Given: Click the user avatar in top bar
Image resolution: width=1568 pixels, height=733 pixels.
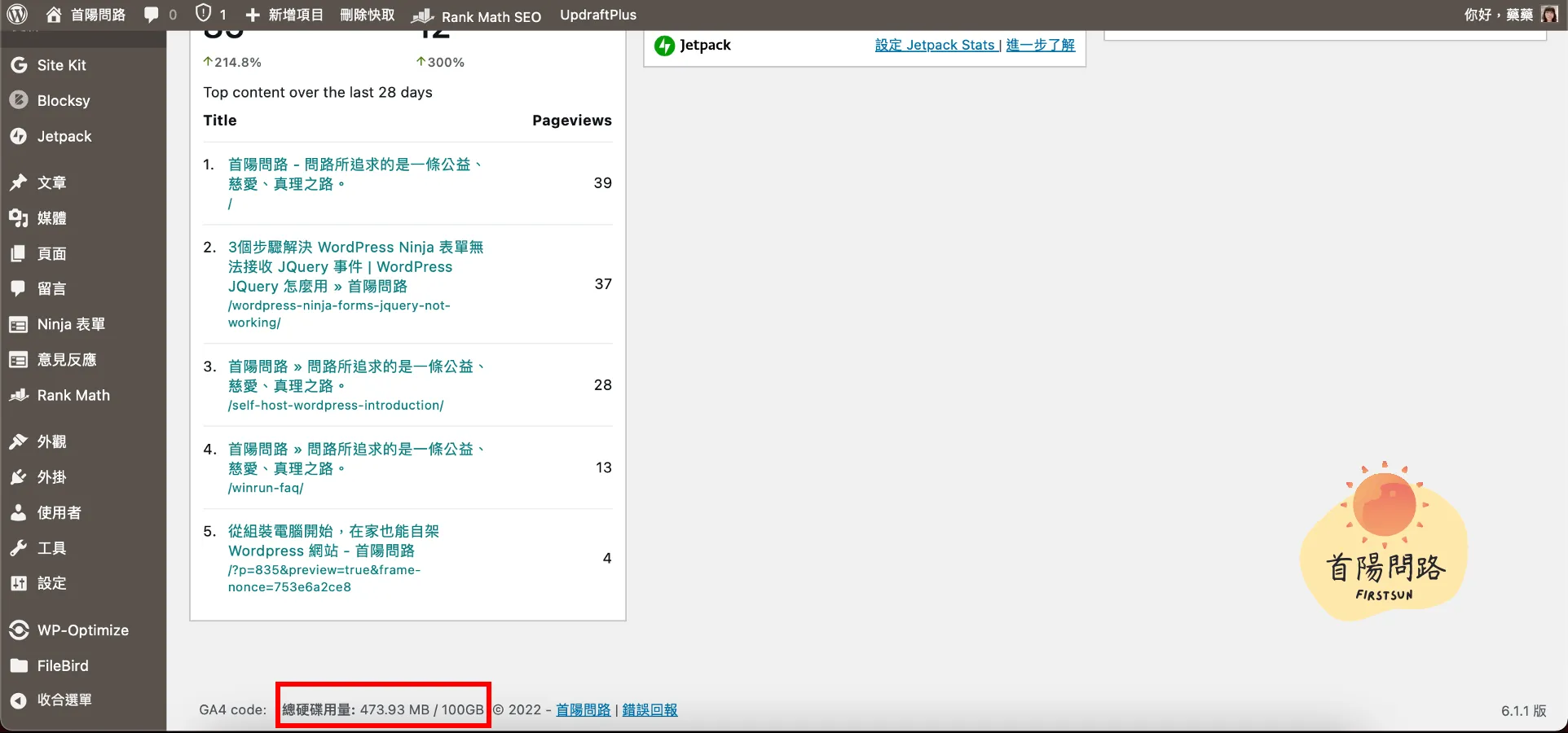Looking at the screenshot, I should tap(1549, 15).
